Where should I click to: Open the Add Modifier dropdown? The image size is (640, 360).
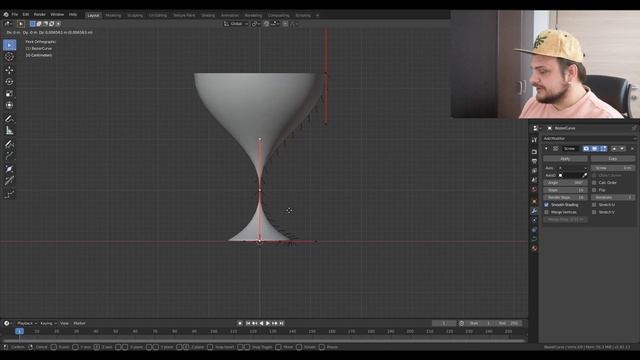pos(589,138)
